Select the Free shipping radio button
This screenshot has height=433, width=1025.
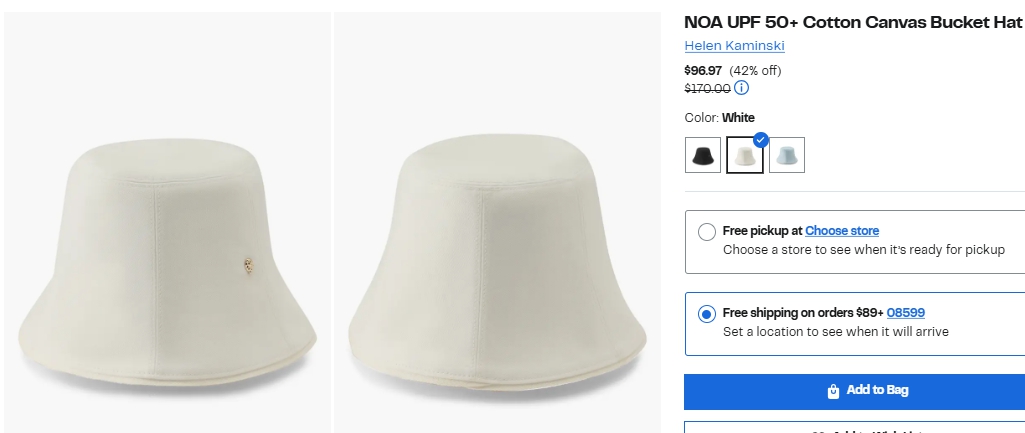point(707,313)
